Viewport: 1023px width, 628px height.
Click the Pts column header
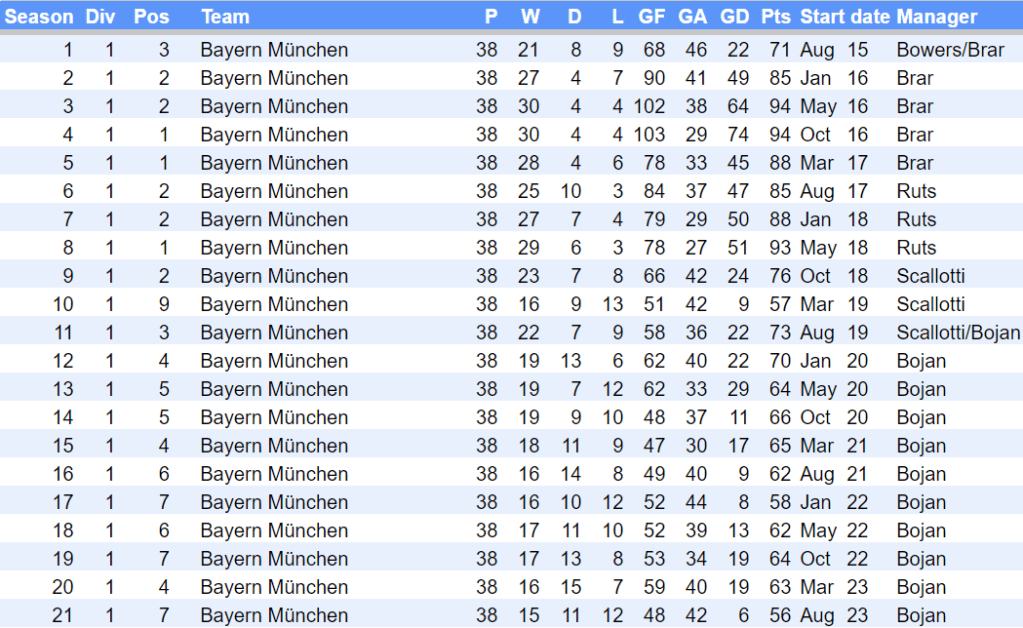(x=775, y=17)
